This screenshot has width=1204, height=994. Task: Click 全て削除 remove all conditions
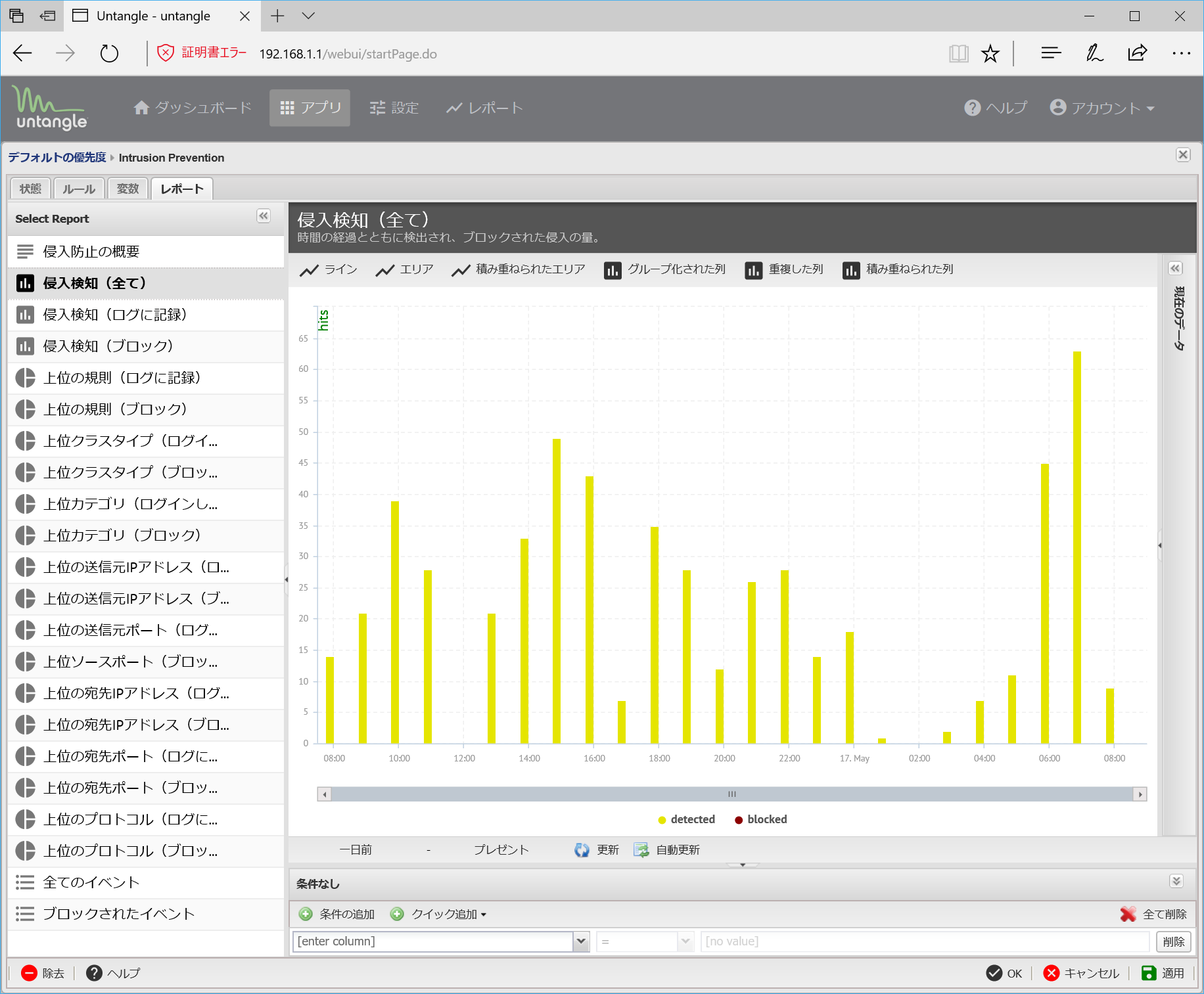(x=1154, y=915)
